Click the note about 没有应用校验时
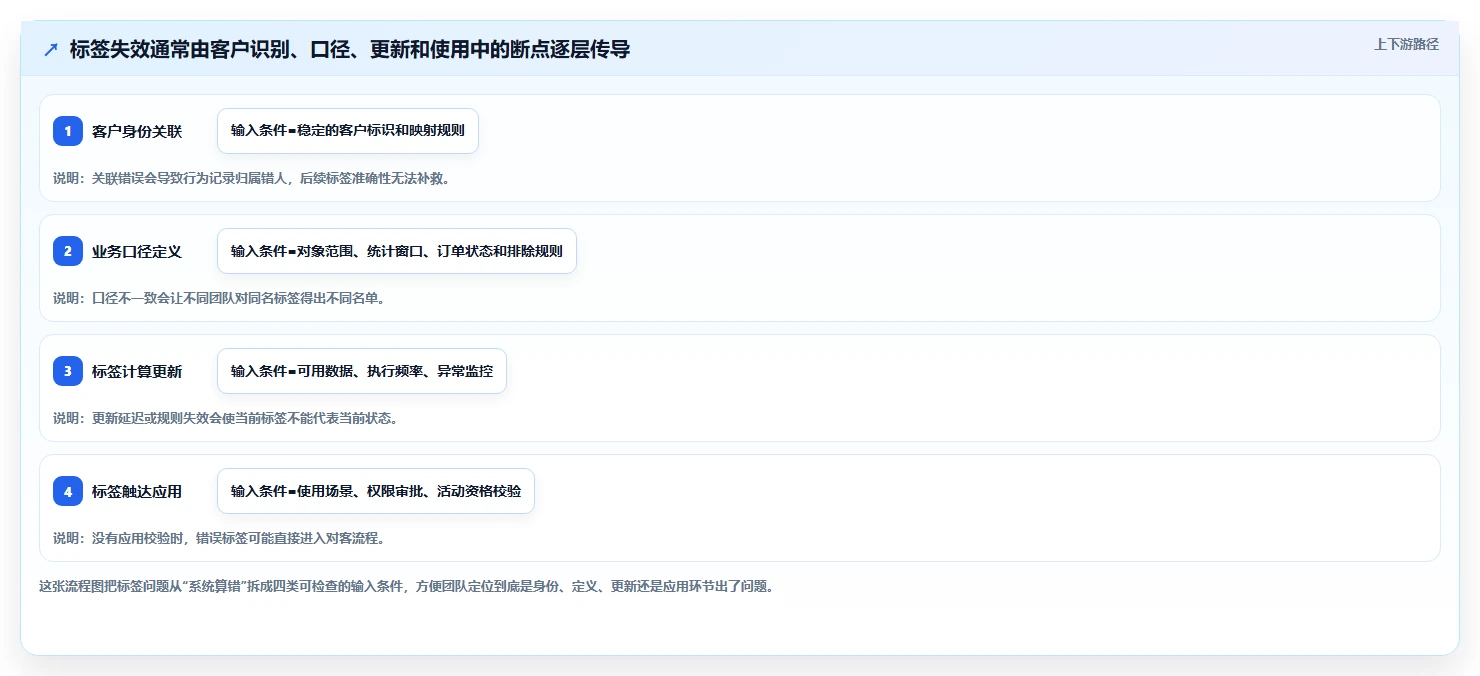 click(219, 538)
